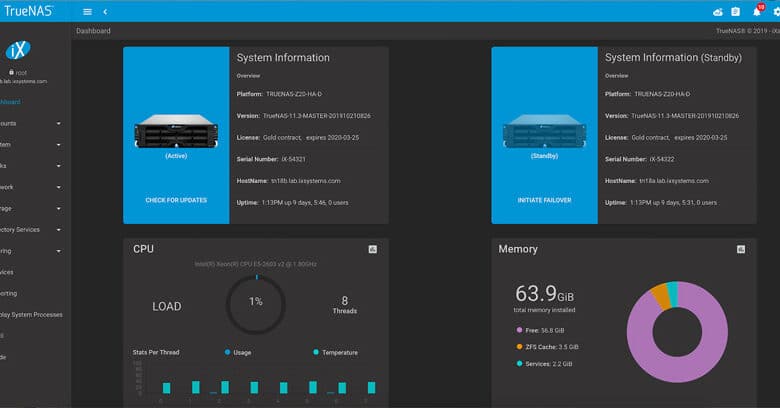Open Dashboard in the sidebar

click(x=10, y=102)
